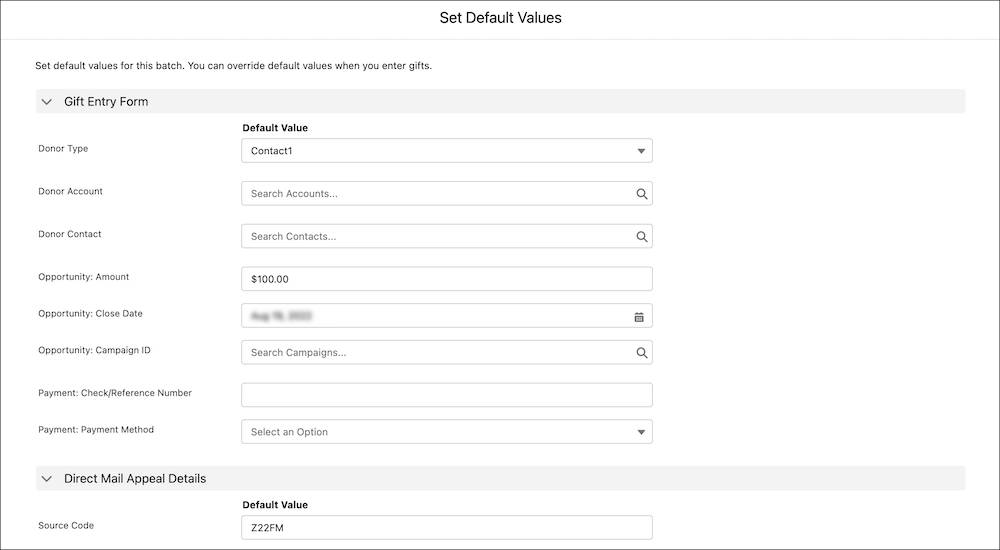
Task: Click the Set Default Values title
Action: tap(500, 18)
